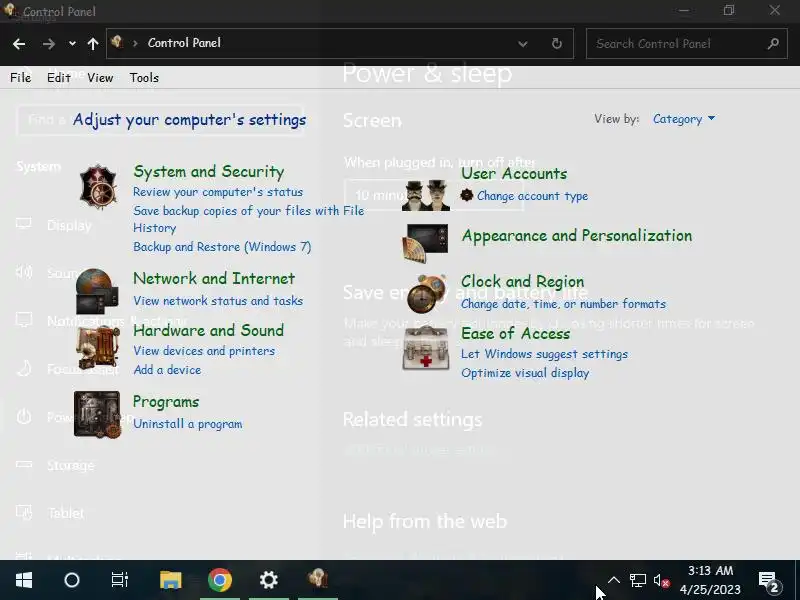This screenshot has width=800, height=600.
Task: Open the System and Security category icon
Action: 98,187
